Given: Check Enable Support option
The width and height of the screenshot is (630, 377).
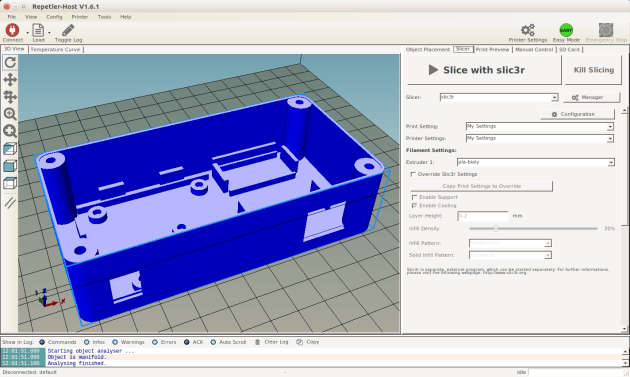Looking at the screenshot, I should pyautogui.click(x=414, y=197).
